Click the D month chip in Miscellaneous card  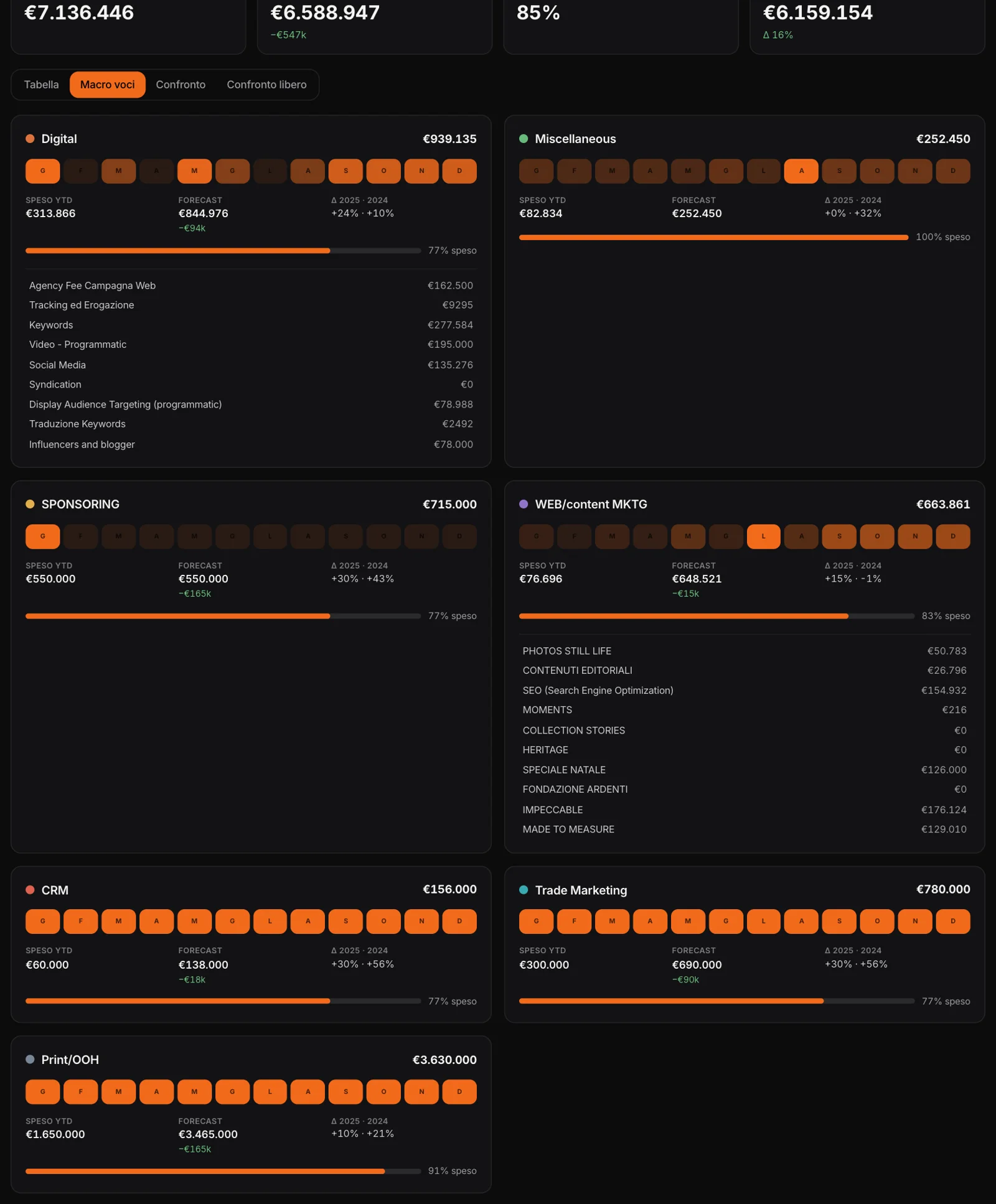coord(952,171)
